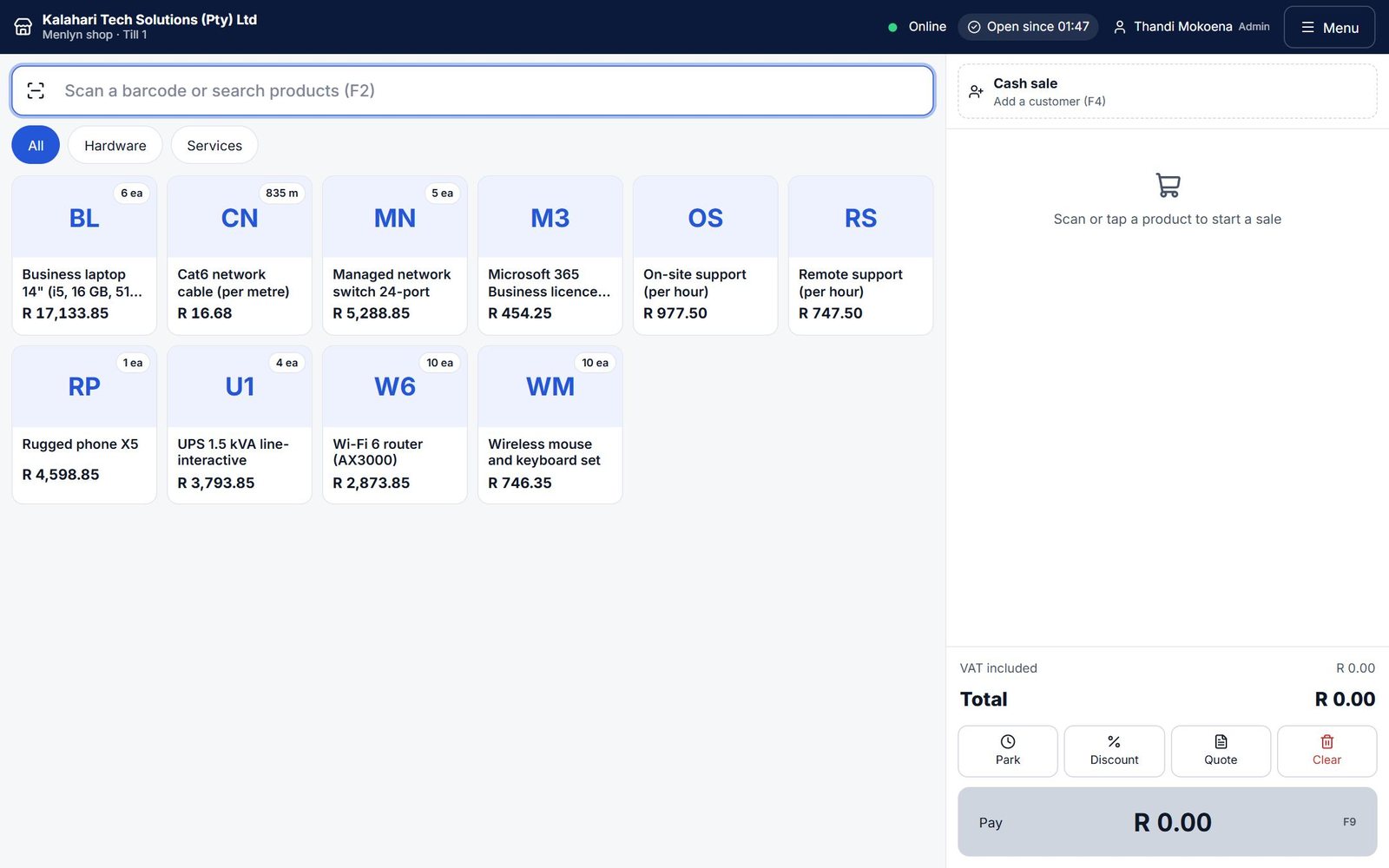The image size is (1389, 868).
Task: Click the Pay R 0.00 button
Action: coord(1168,821)
